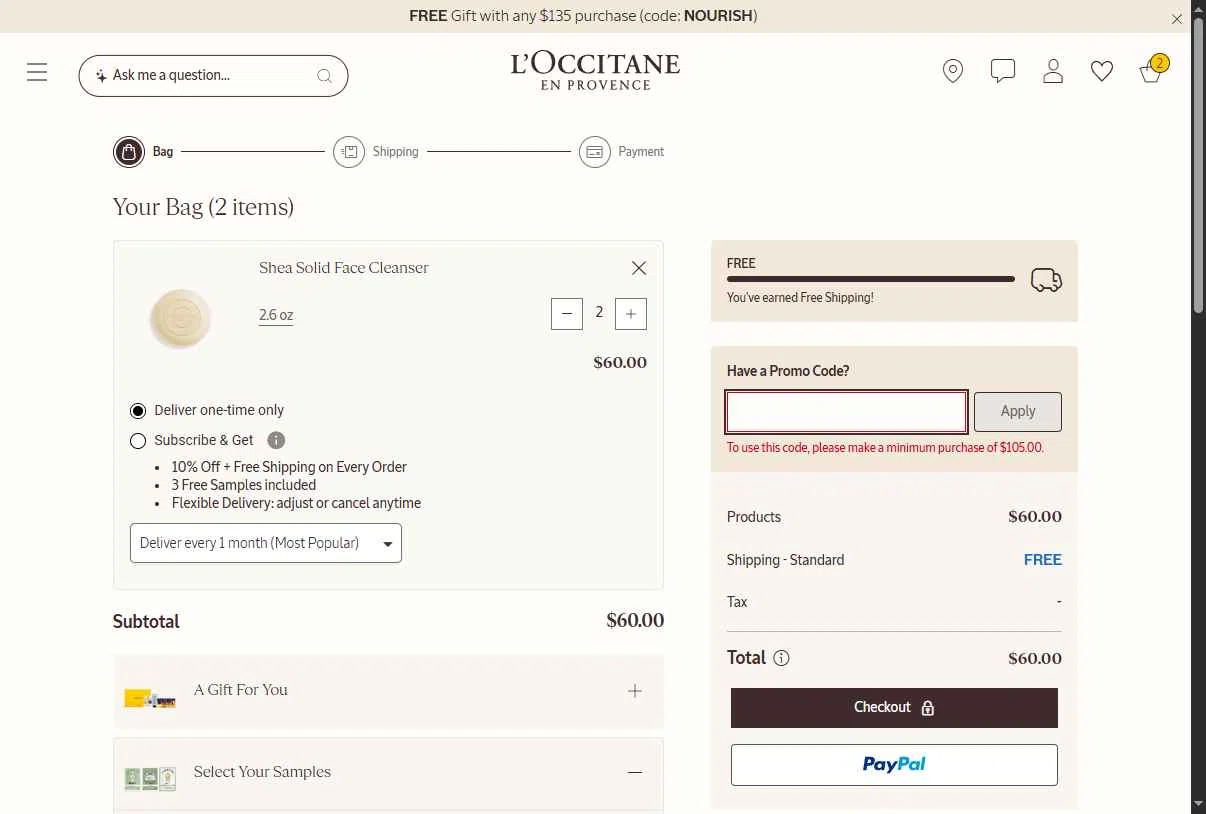Click the page vertical scrollbar
Screen dimensions: 1206x814
click(1198, 165)
